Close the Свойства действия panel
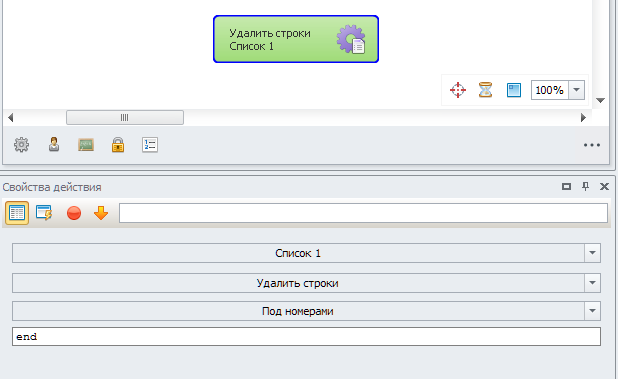 tap(604, 187)
